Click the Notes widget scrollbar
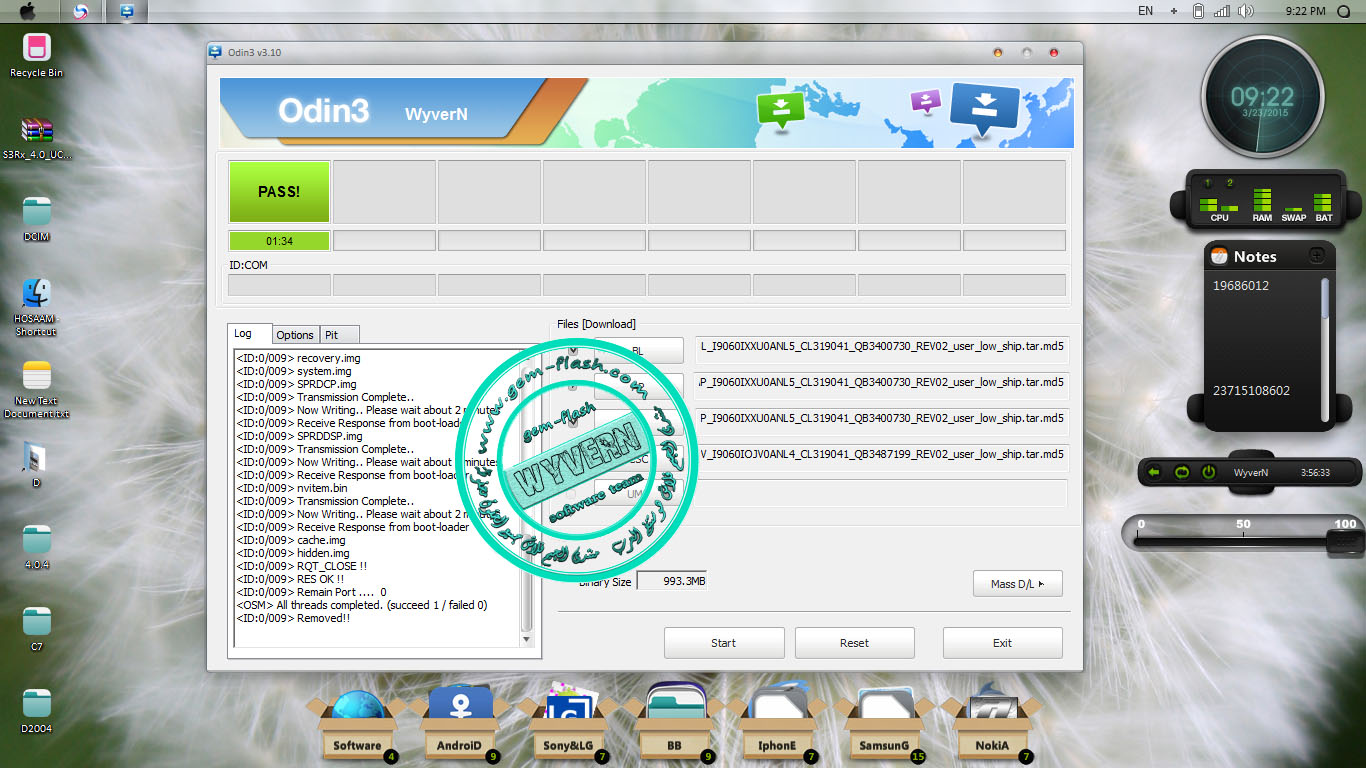This screenshot has width=1366, height=768. pyautogui.click(x=1326, y=348)
